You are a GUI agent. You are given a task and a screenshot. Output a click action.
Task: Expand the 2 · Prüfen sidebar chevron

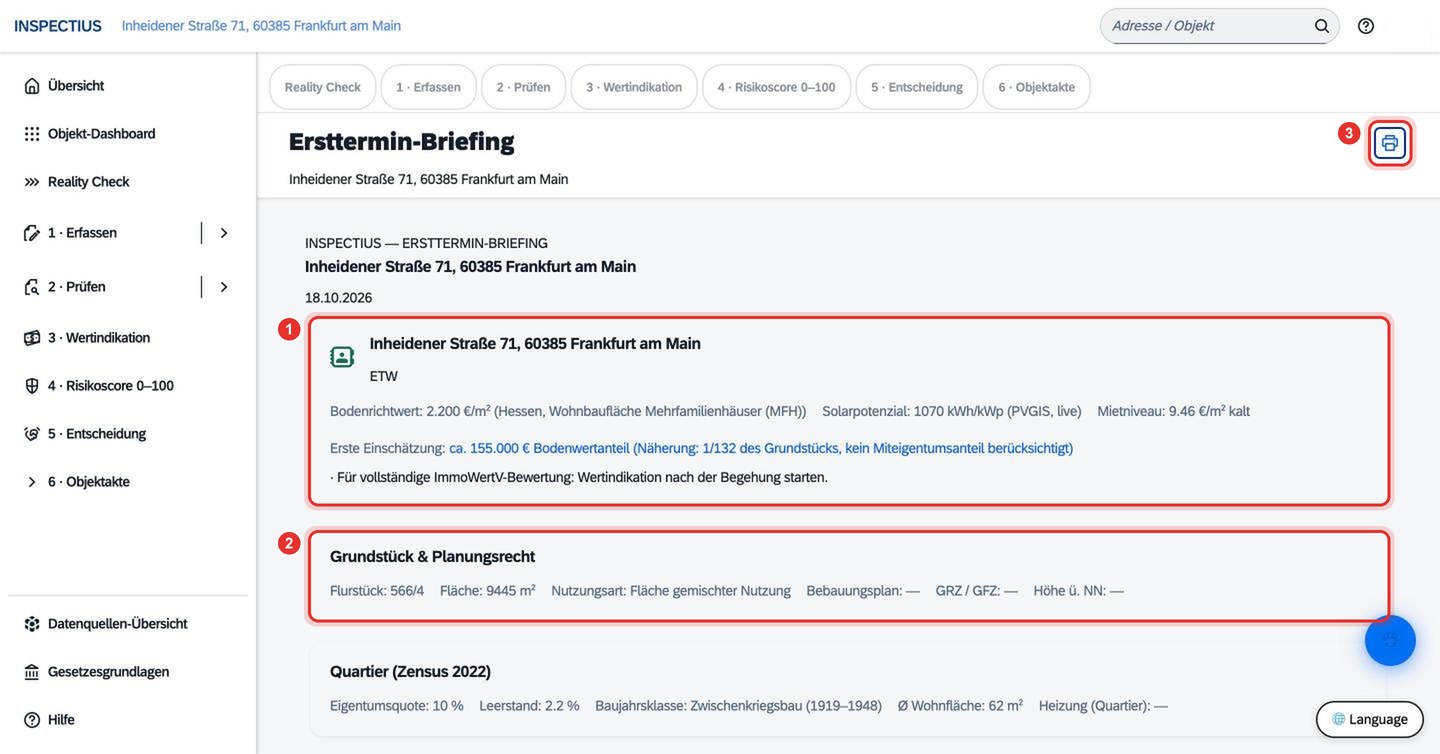[x=224, y=287]
